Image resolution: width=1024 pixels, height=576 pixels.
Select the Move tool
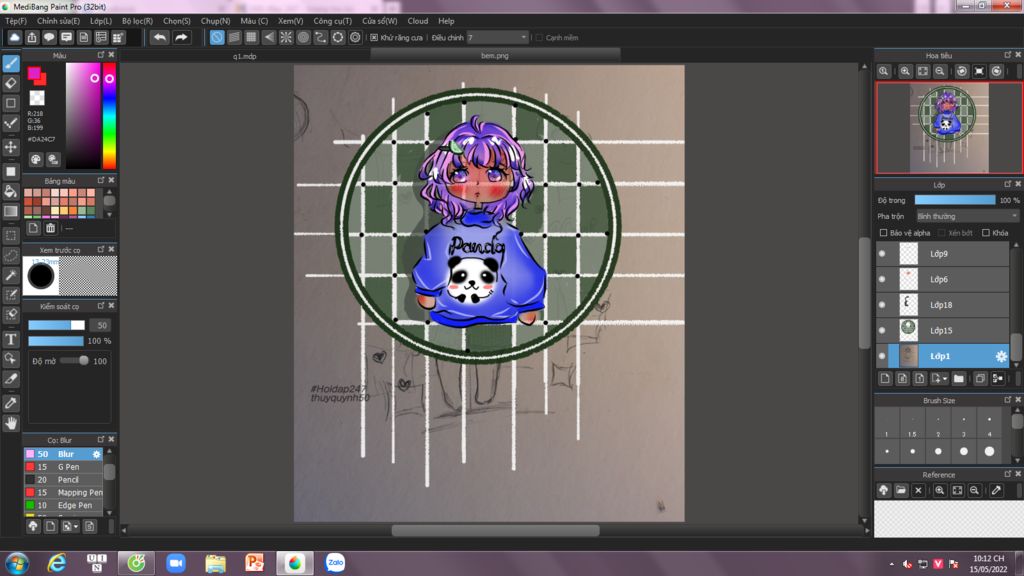[11, 147]
